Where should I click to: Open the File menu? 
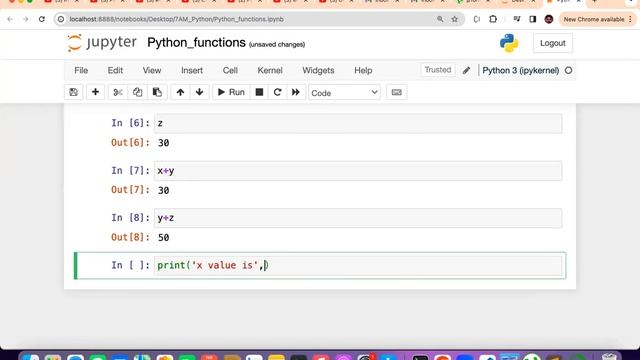[x=81, y=70]
